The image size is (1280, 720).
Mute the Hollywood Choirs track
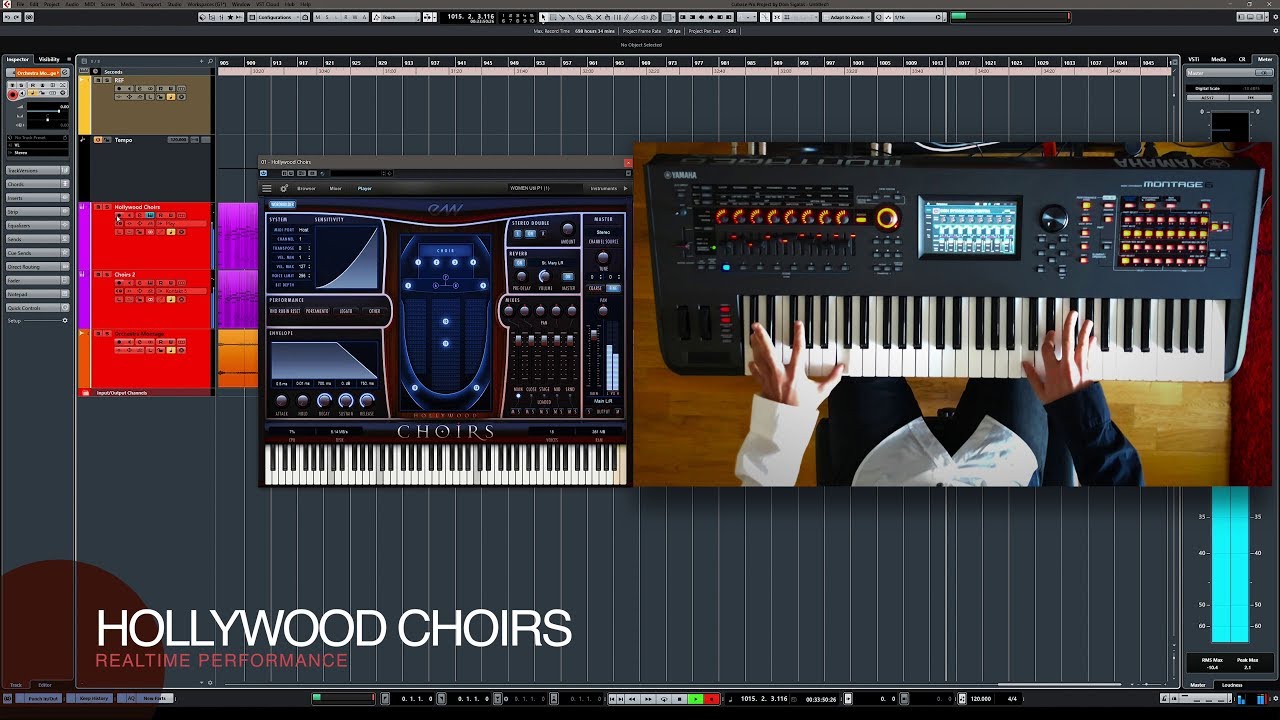(x=98, y=207)
